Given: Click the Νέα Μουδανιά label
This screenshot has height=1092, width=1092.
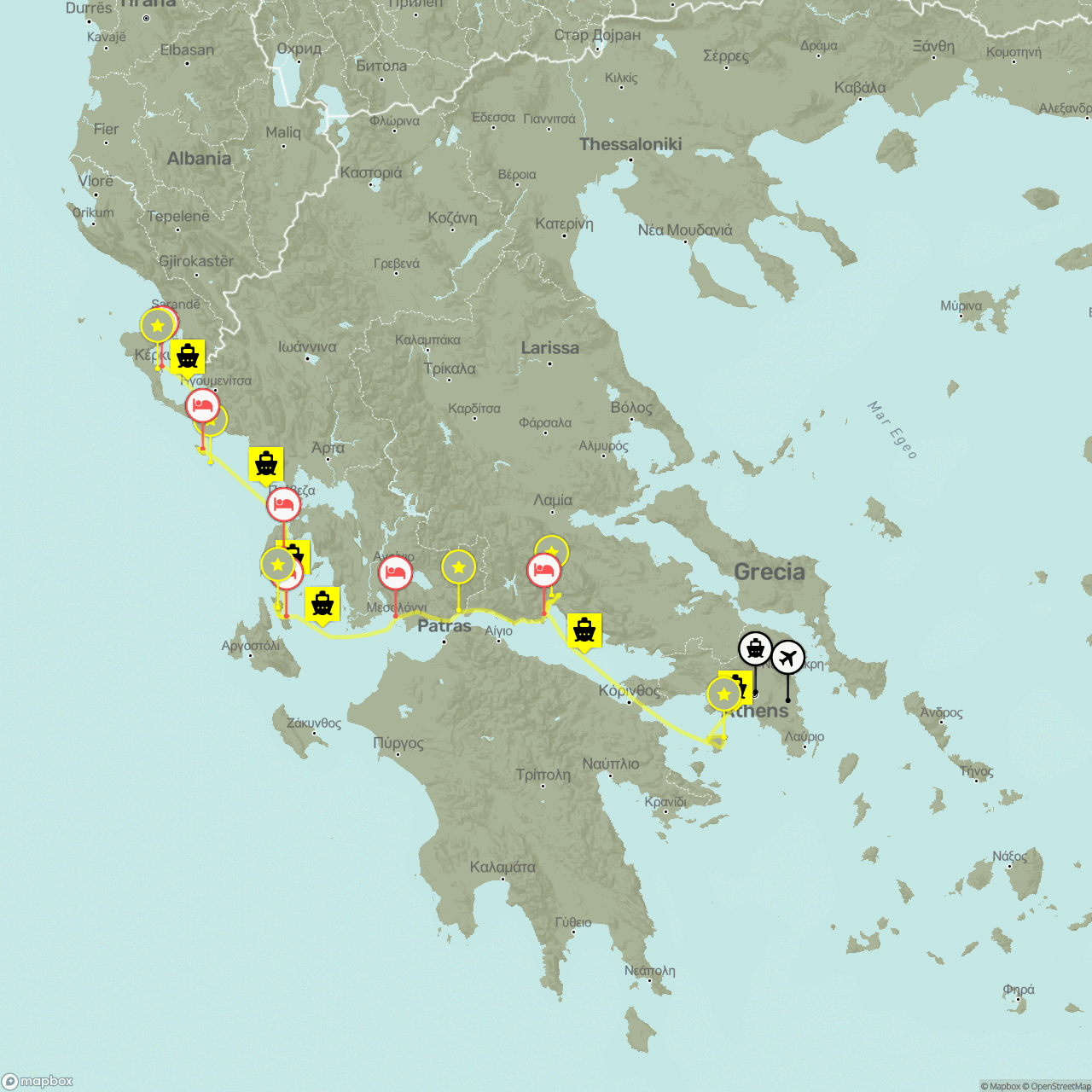Looking at the screenshot, I should click(685, 229).
